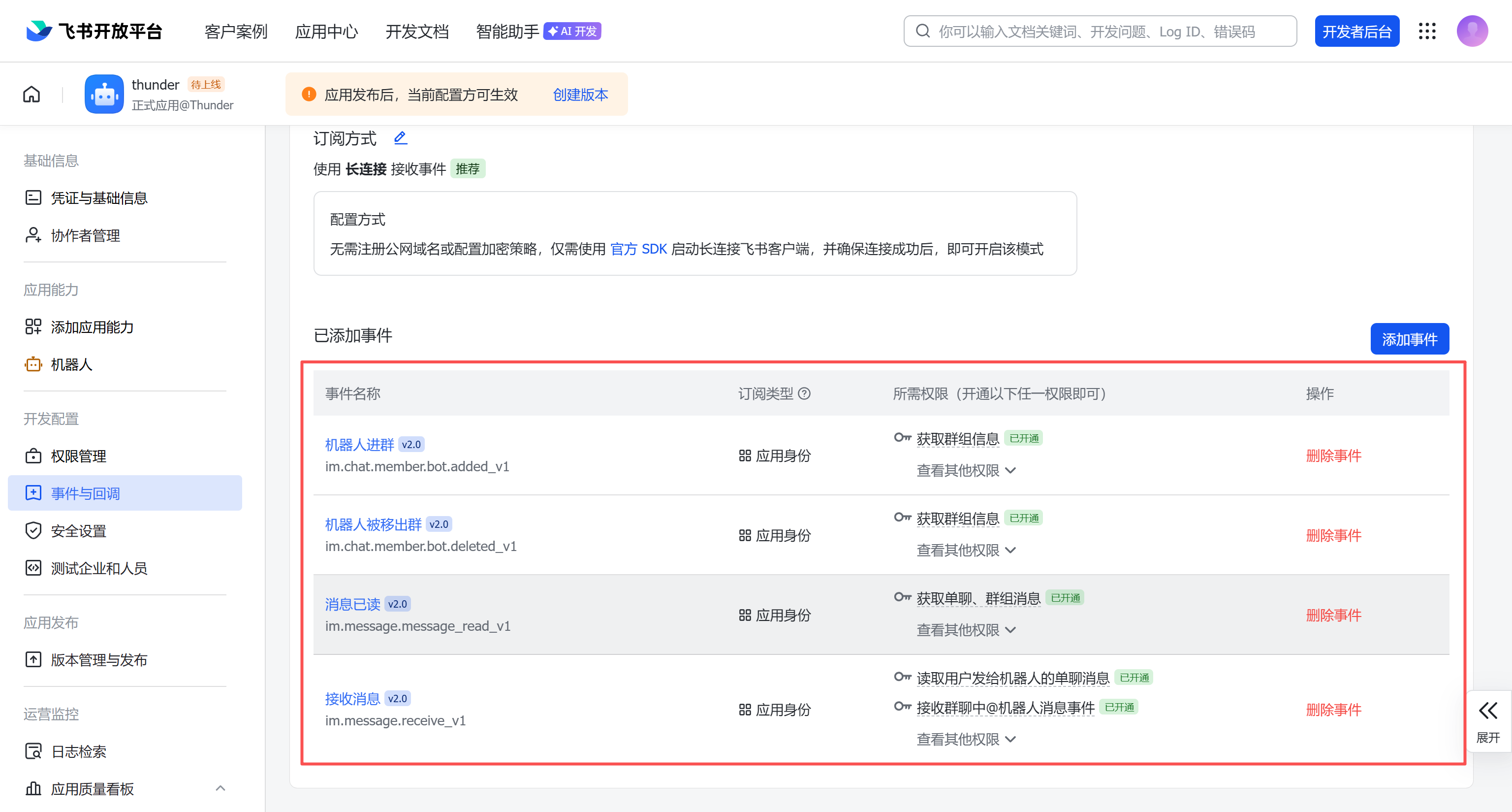Expand 查看其他权限 for 消息已读 event
Image resolution: width=1512 pixels, height=812 pixels.
point(966,630)
